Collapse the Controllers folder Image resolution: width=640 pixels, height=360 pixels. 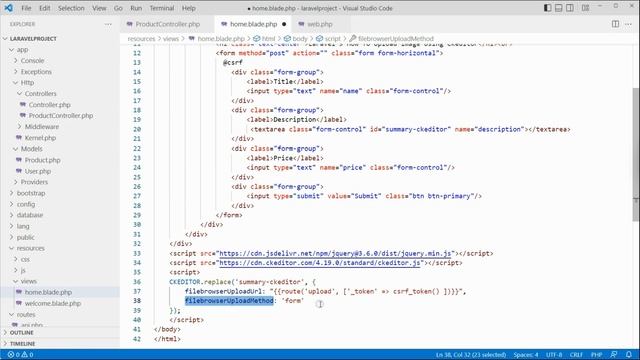(40, 93)
